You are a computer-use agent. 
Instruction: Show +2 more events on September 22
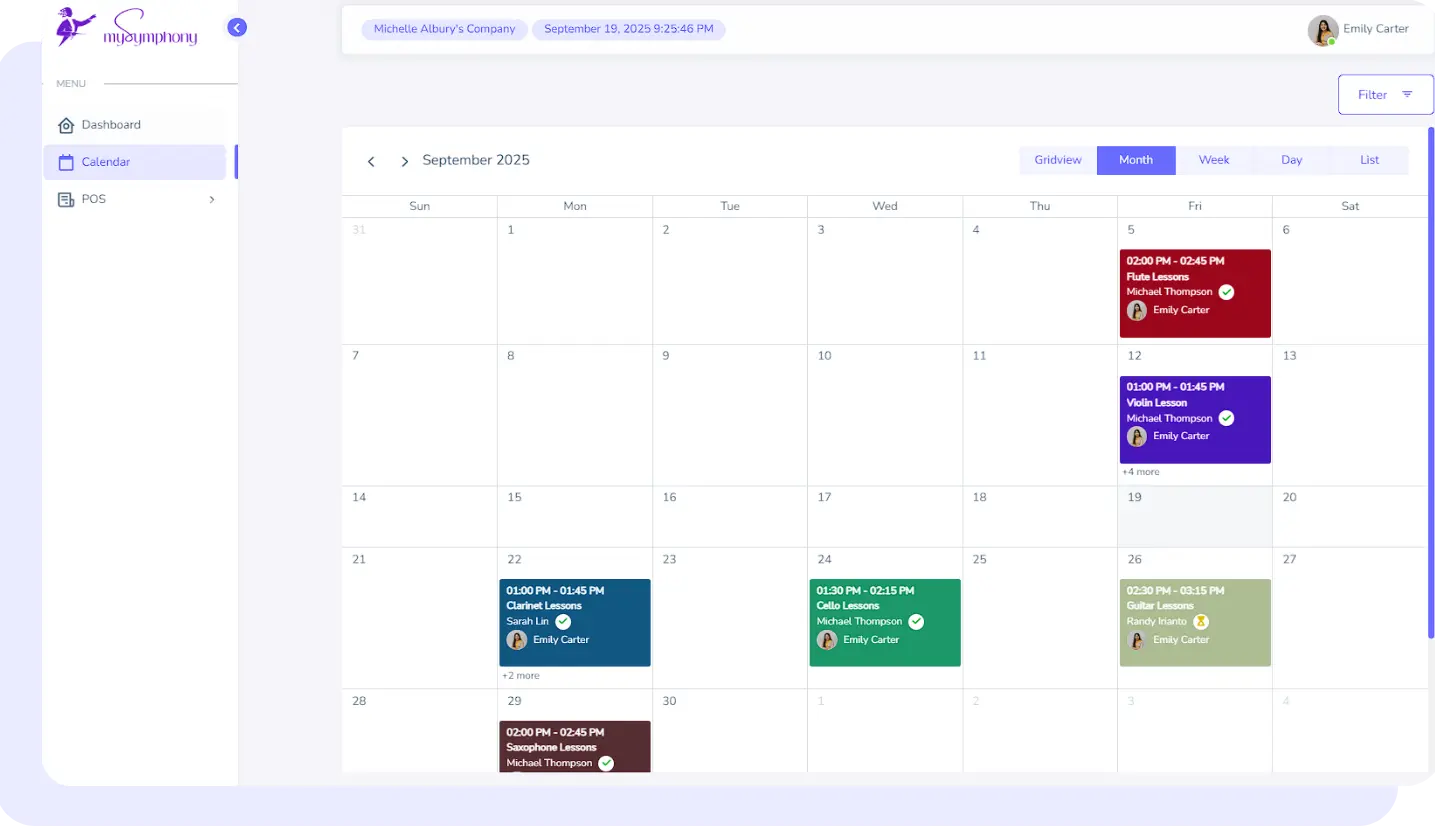521,676
